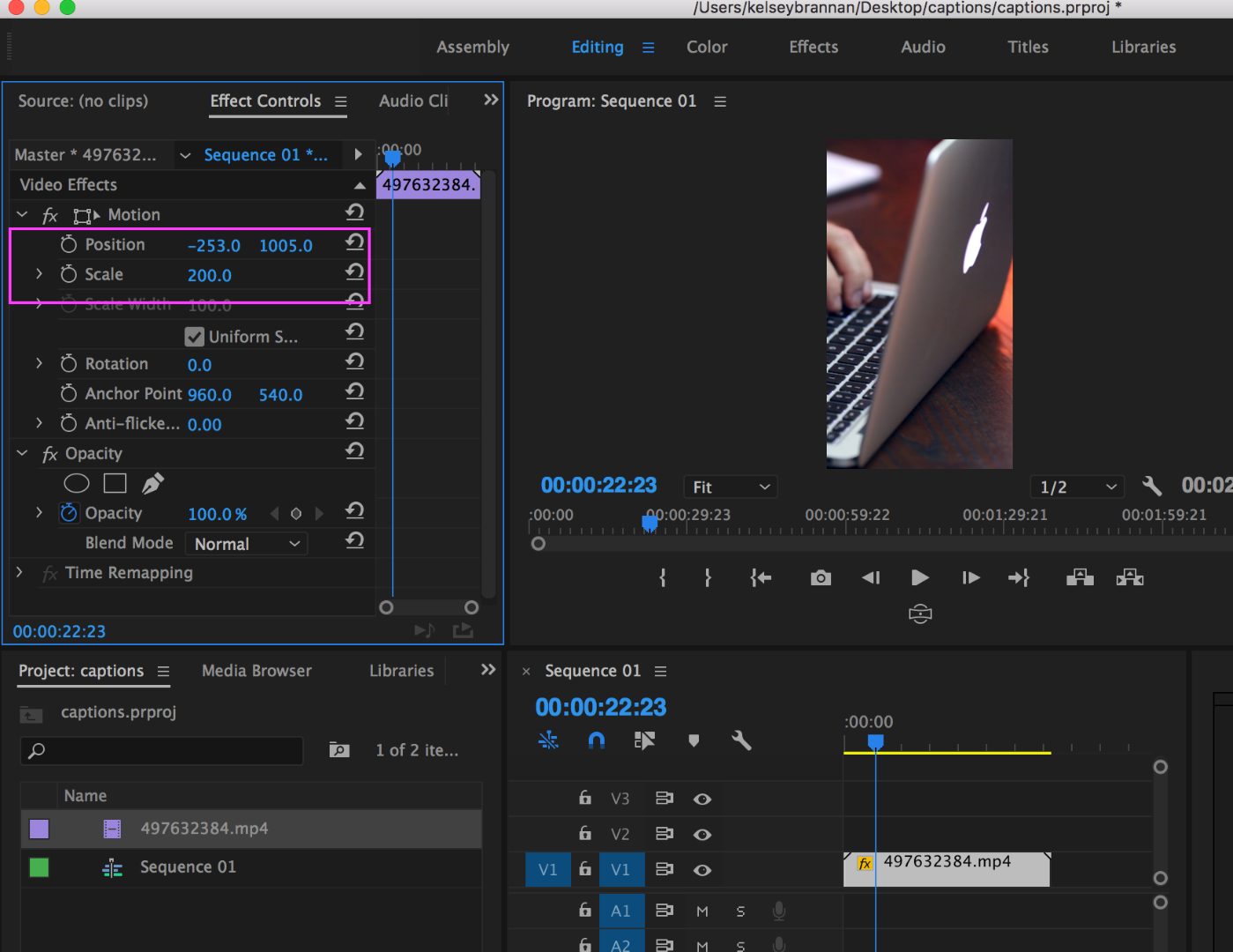Switch to the Color workspace tab
Screen dimensions: 1233x952
pos(707,47)
